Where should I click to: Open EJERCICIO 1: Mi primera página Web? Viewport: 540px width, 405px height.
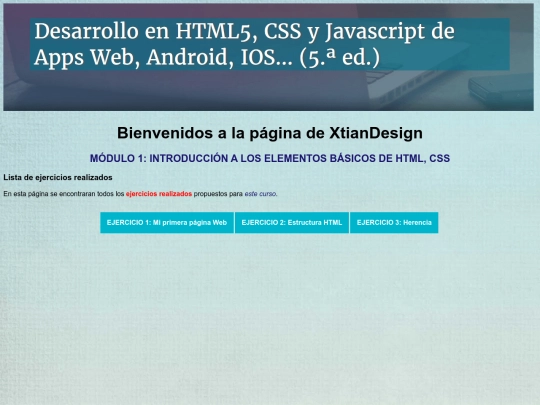coord(167,222)
